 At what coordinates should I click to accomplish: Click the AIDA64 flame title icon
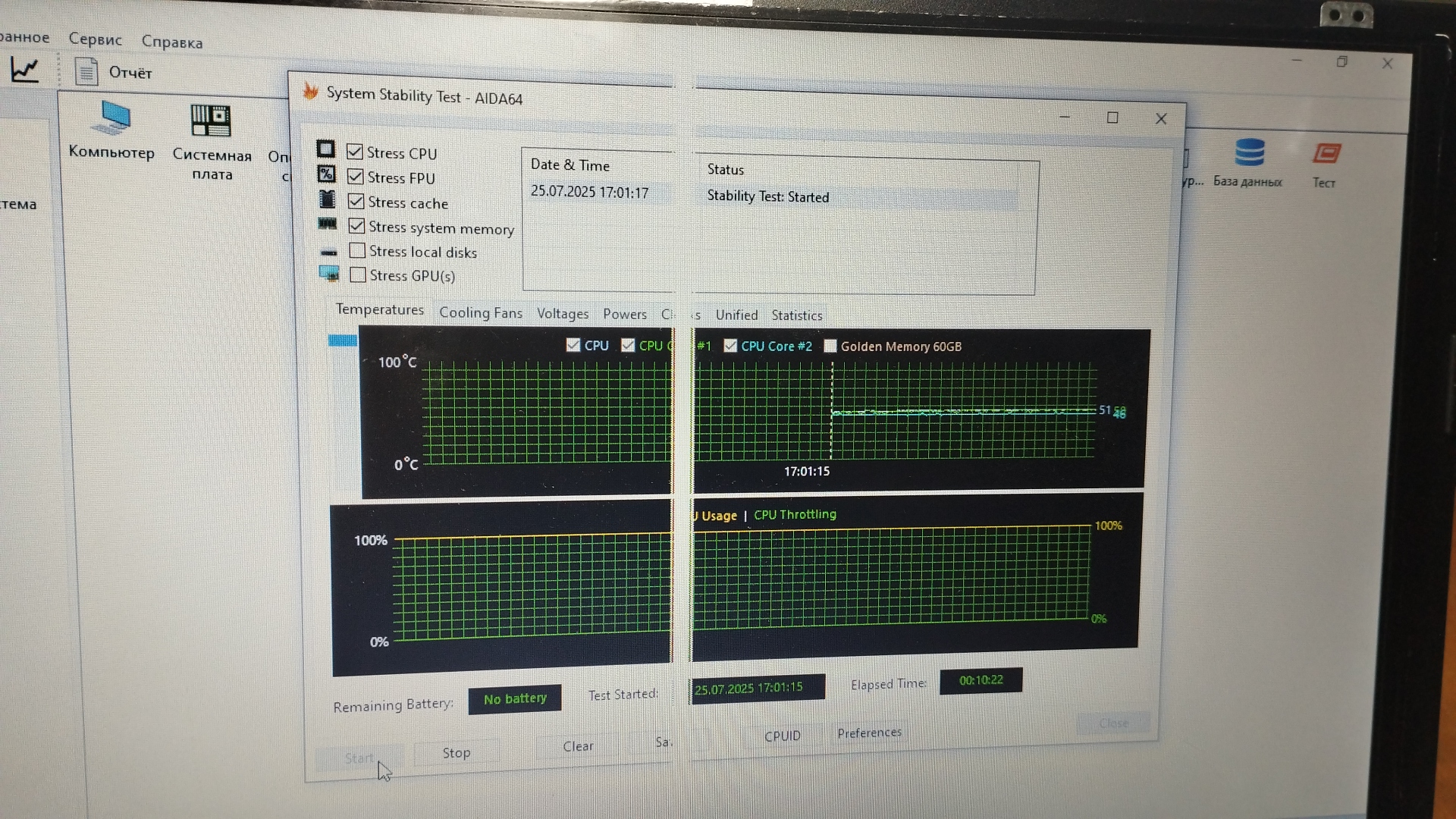[311, 92]
